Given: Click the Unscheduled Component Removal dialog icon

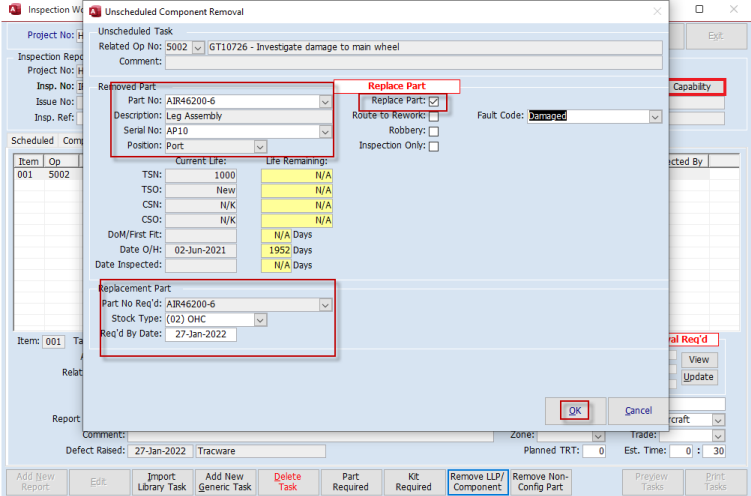Looking at the screenshot, I should click(96, 11).
